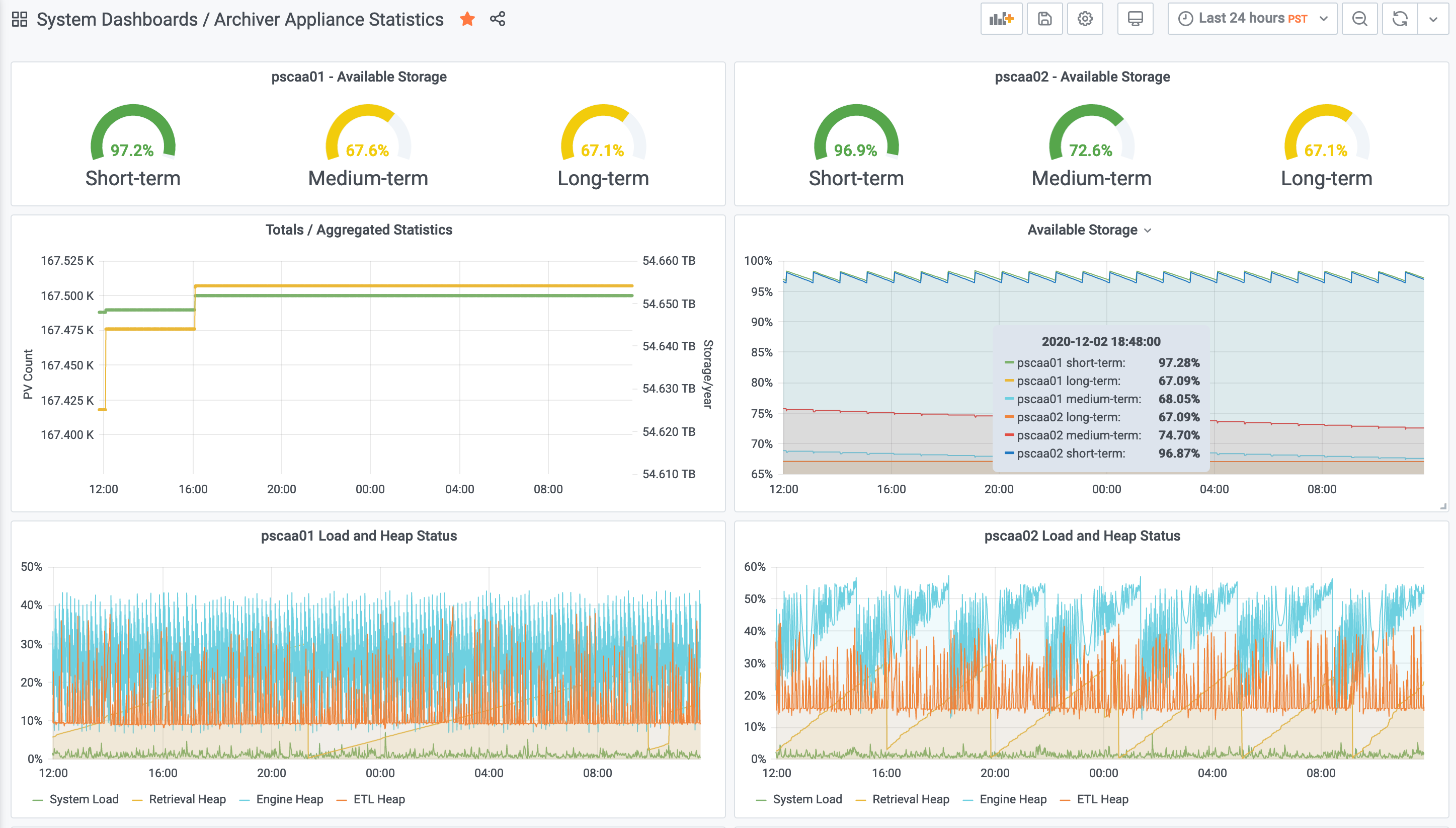Open dashboard settings gear
This screenshot has height=828, width=1456.
tap(1085, 19)
